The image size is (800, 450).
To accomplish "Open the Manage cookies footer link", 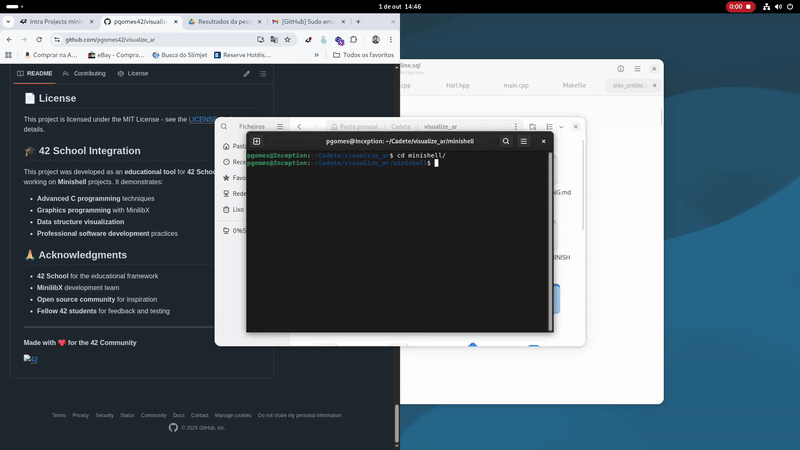I will click(233, 415).
